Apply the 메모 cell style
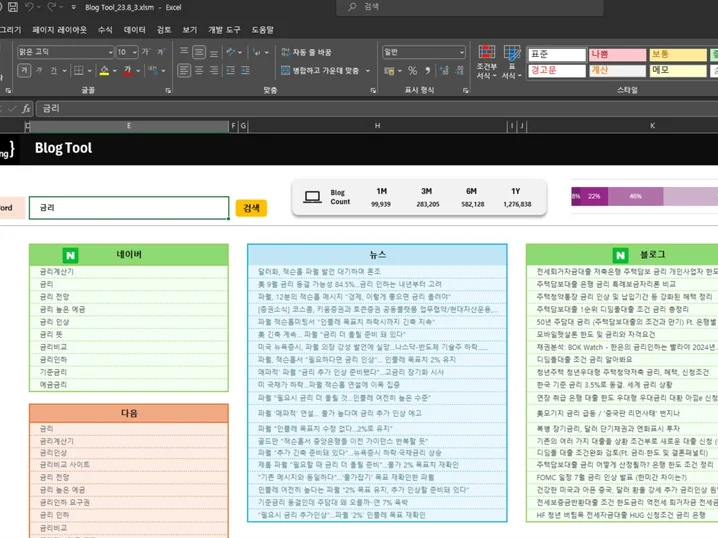 [678, 71]
